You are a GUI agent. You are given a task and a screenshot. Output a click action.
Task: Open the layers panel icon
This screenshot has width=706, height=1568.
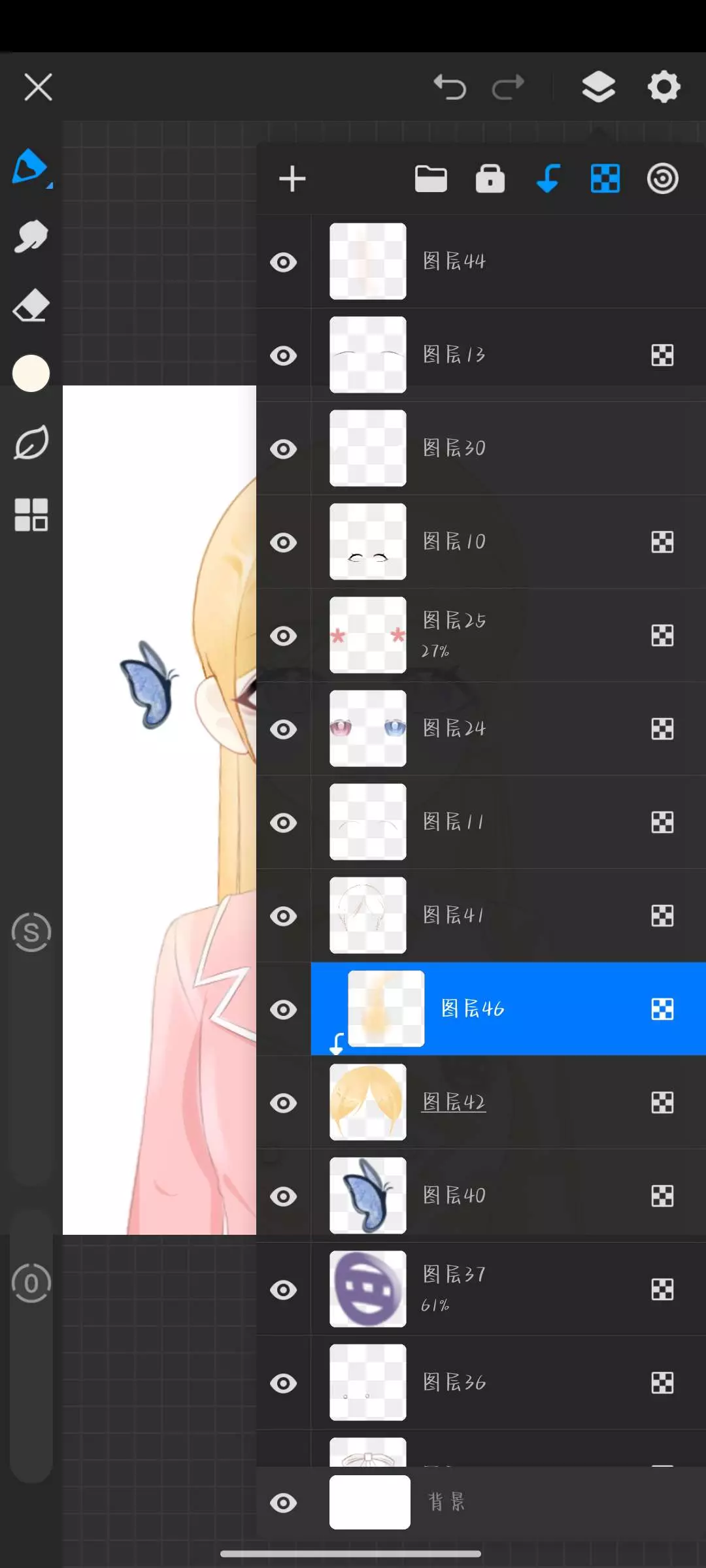pyautogui.click(x=598, y=87)
